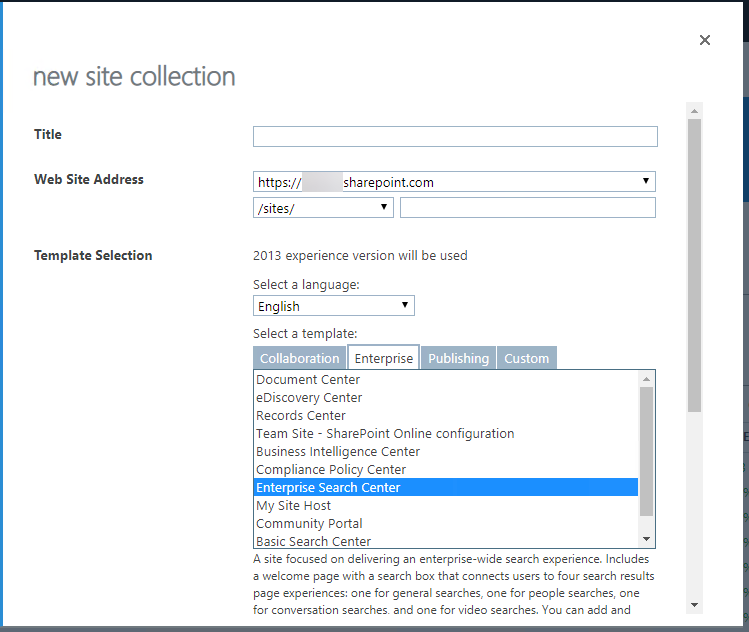Select Document Center template
The width and height of the screenshot is (749, 632).
pyautogui.click(x=308, y=380)
